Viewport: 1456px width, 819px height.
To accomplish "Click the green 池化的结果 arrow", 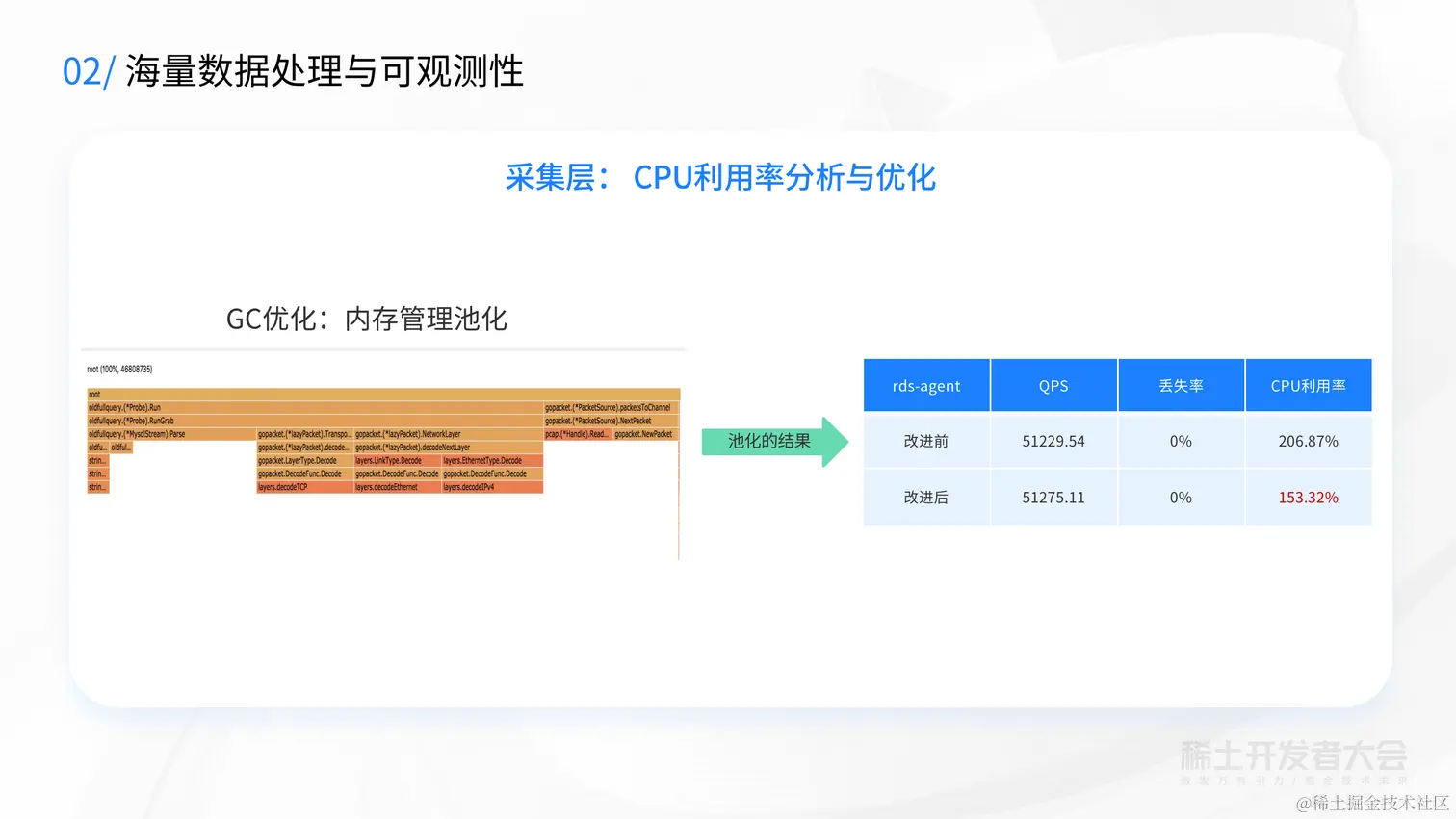I will point(774,442).
